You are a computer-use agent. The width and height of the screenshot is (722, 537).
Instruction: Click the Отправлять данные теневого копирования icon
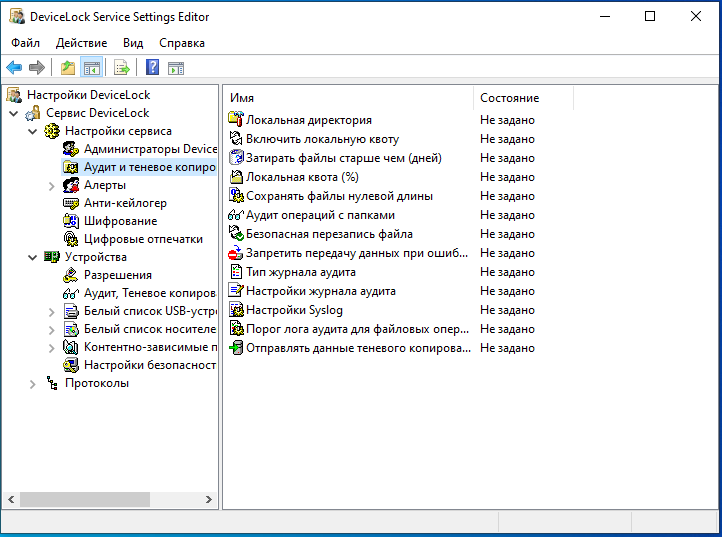(236, 348)
